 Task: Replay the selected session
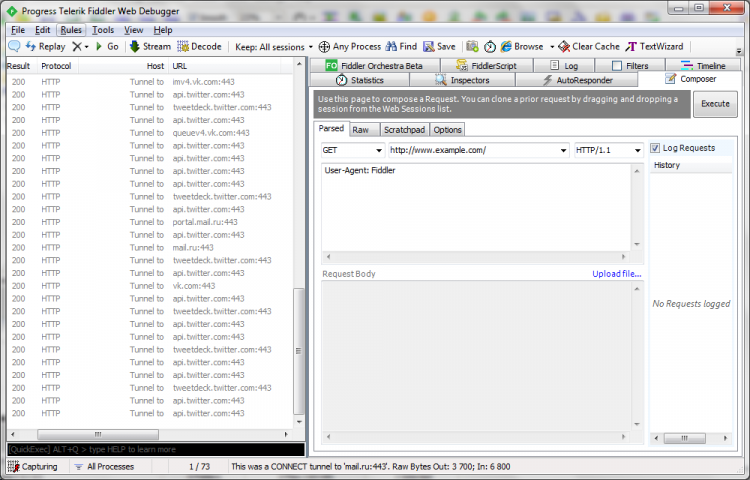45,46
